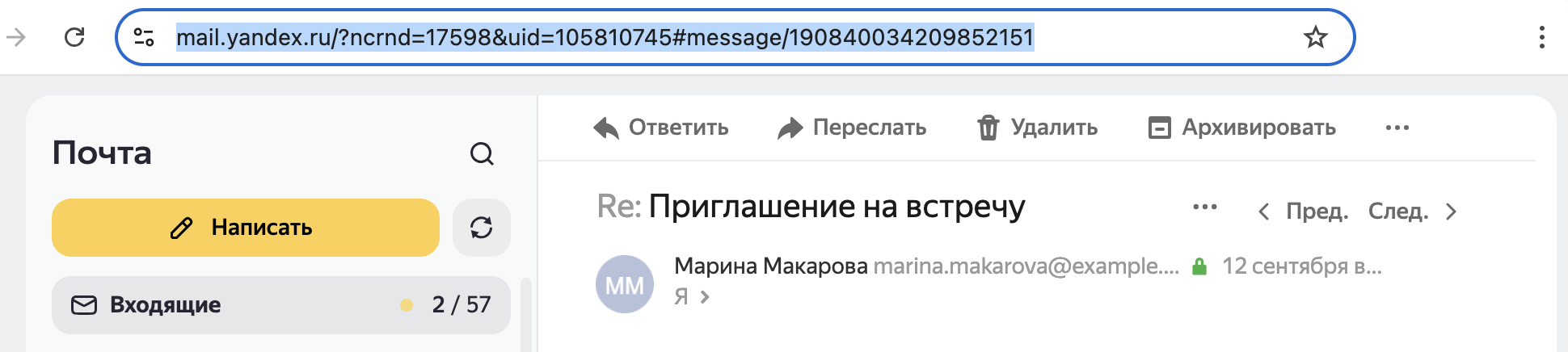1568x352 pixels.
Task: Bookmark this page with the star icon
Action: coord(1315,37)
